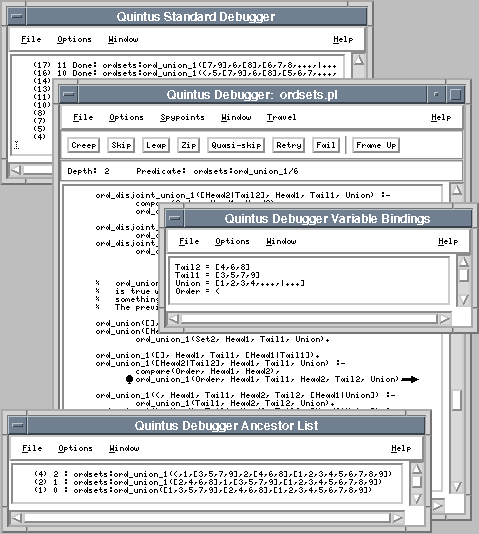Click the Retry button
This screenshot has width=479, height=534.
[288, 145]
